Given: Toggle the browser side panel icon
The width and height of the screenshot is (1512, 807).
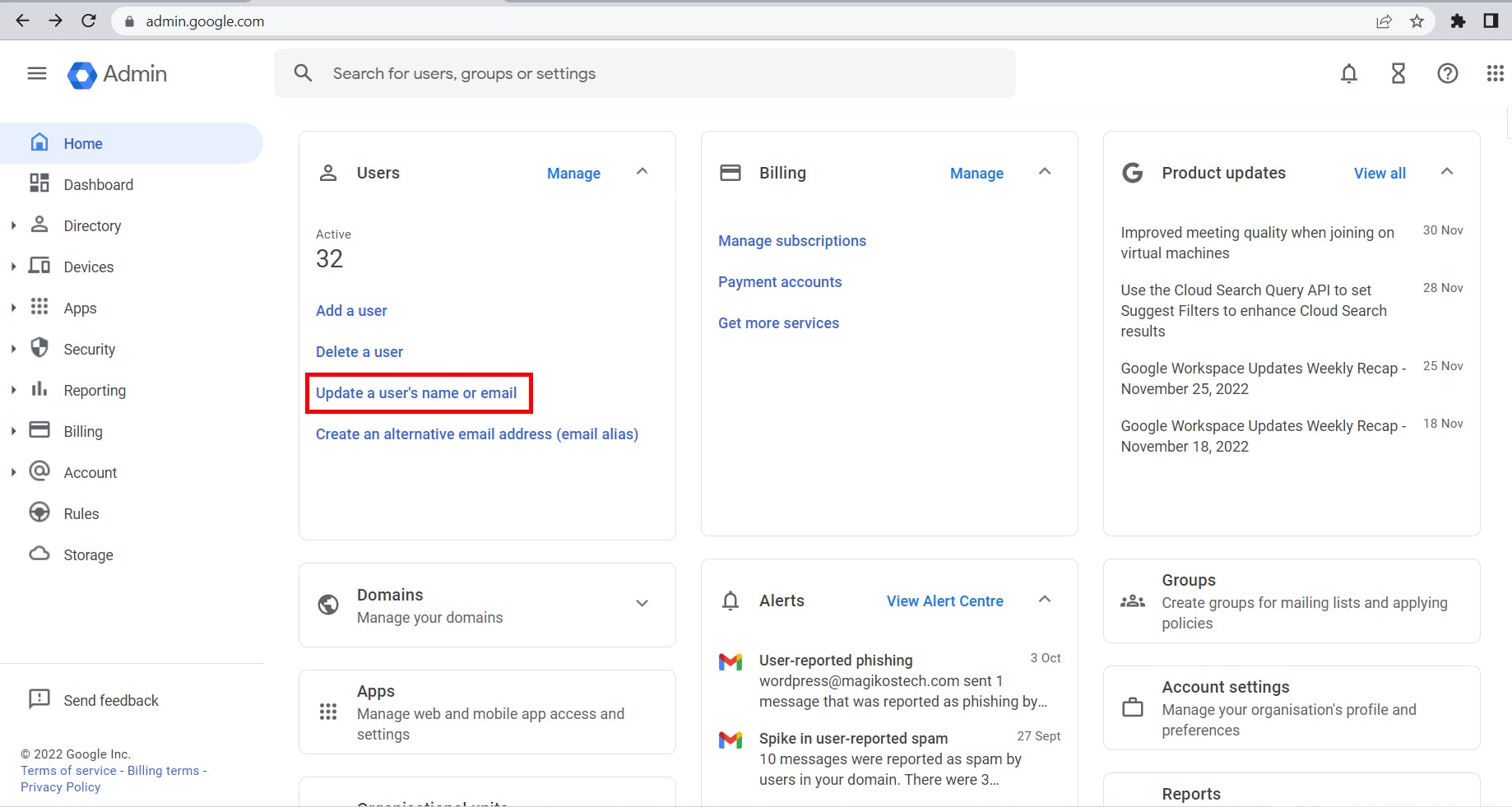Looking at the screenshot, I should [1491, 21].
